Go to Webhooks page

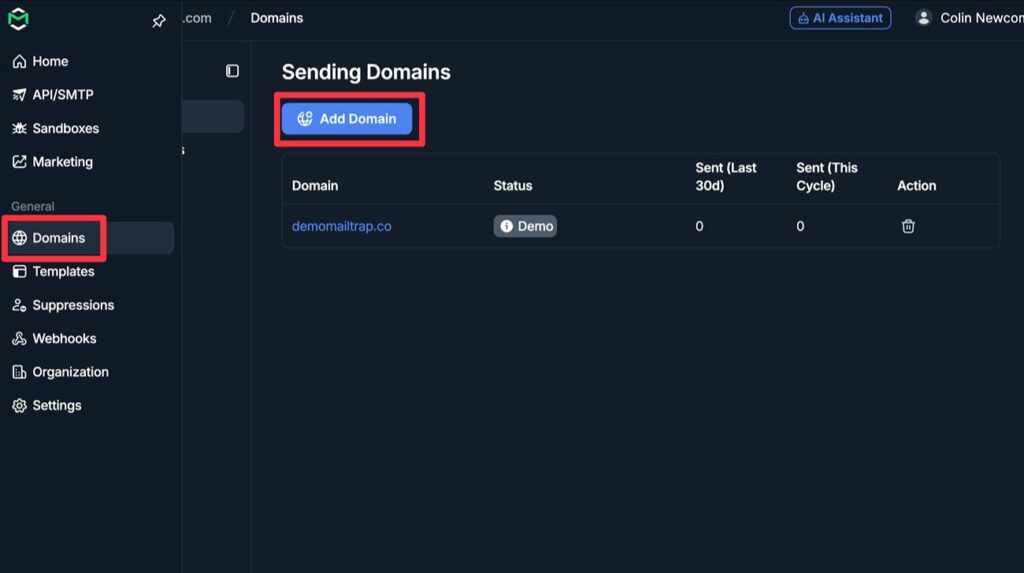(x=54, y=338)
